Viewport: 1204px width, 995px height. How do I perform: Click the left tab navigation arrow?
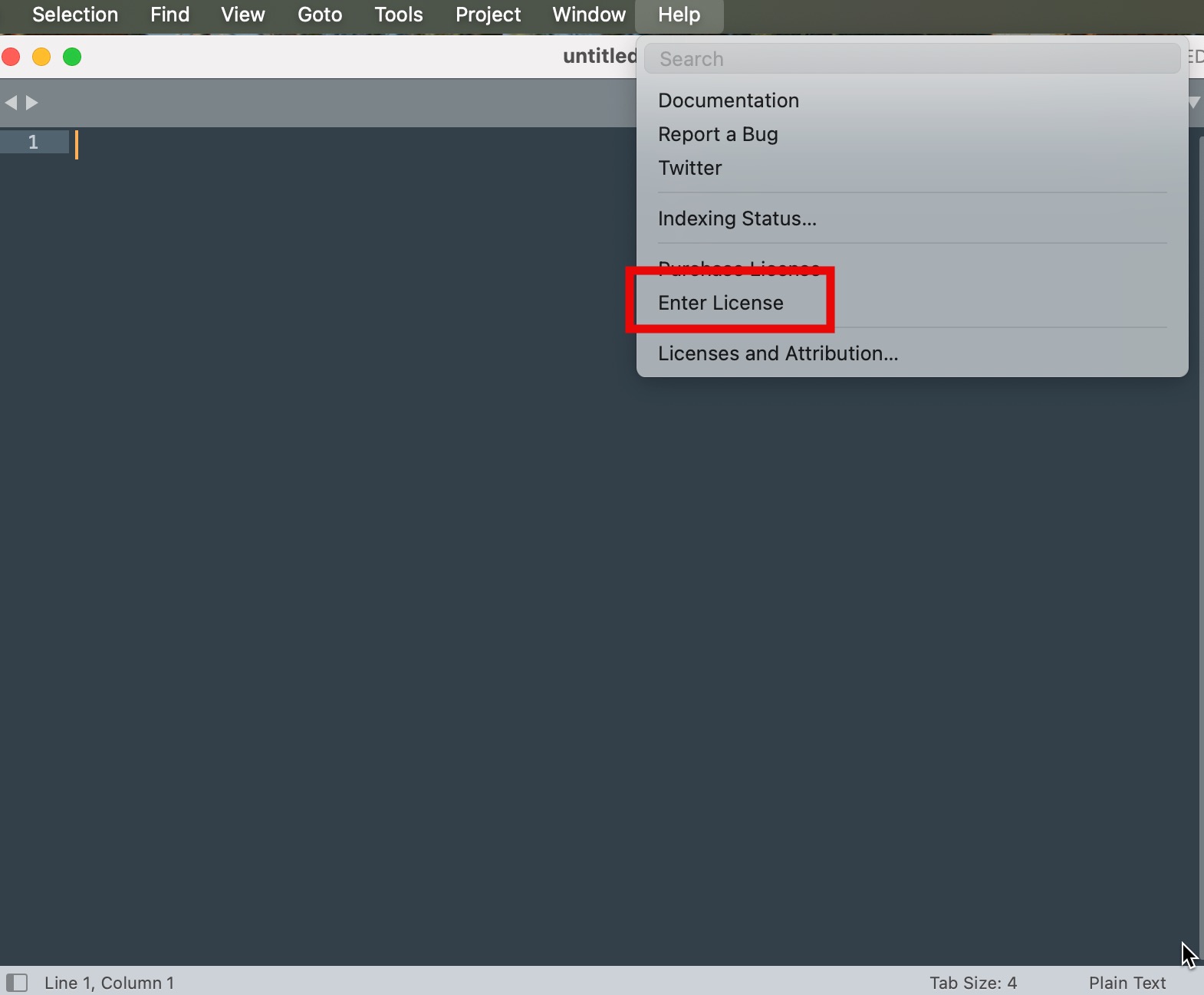pos(11,103)
